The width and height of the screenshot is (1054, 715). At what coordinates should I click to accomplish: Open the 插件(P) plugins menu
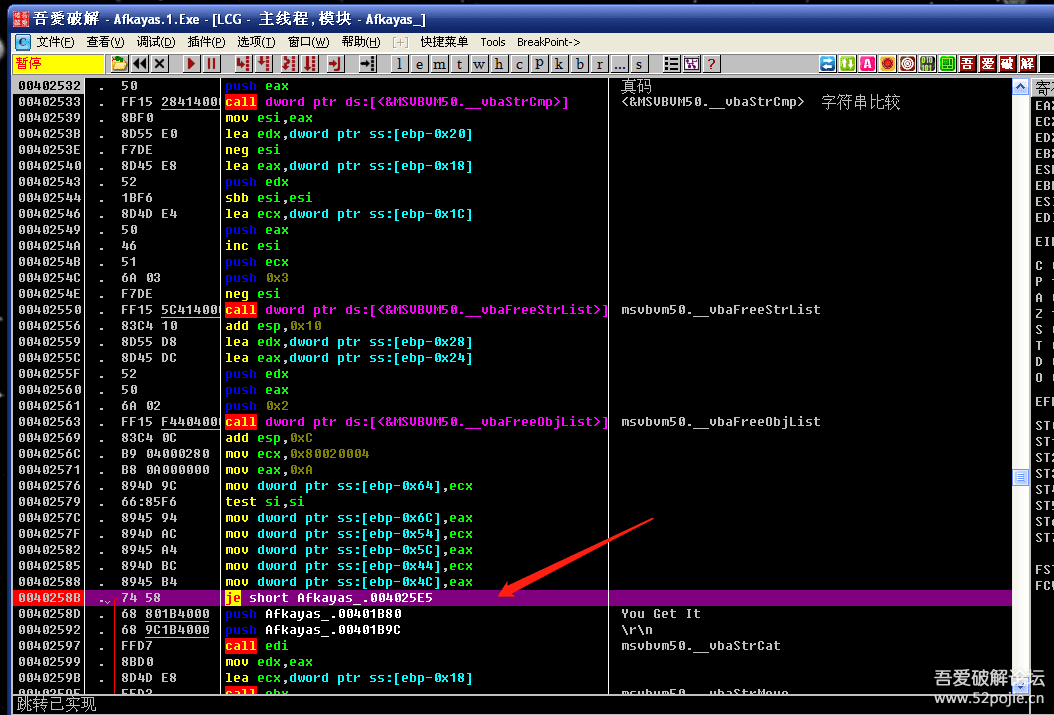click(206, 42)
